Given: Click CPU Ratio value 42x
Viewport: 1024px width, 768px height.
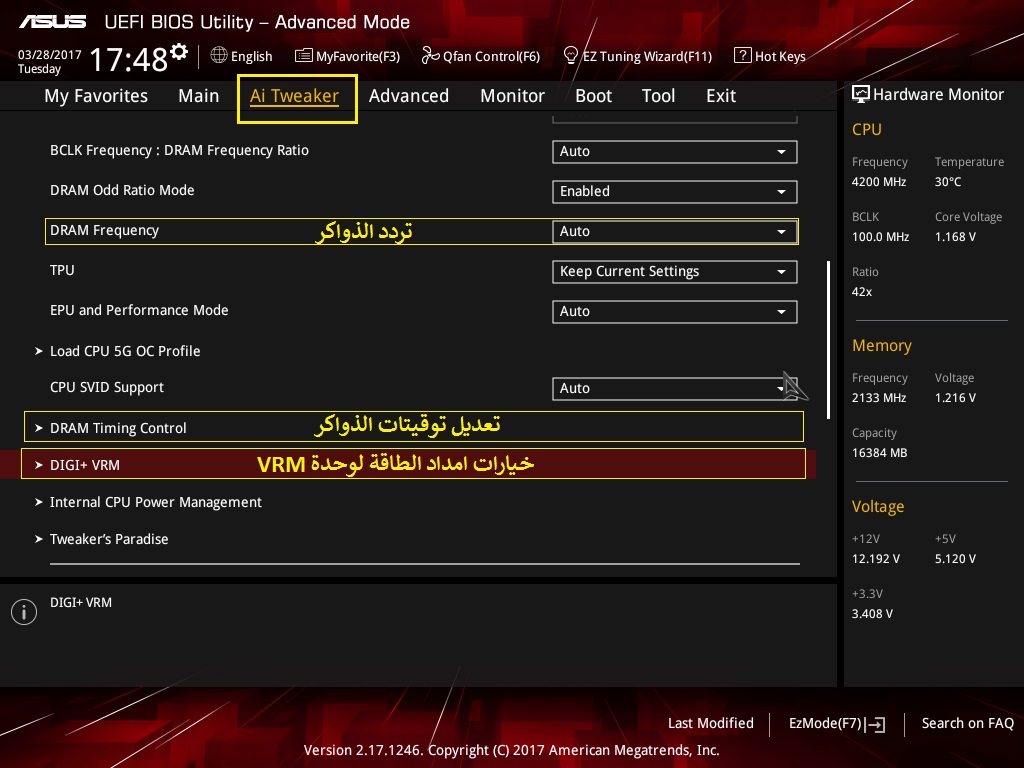Looking at the screenshot, I should click(x=862, y=292).
